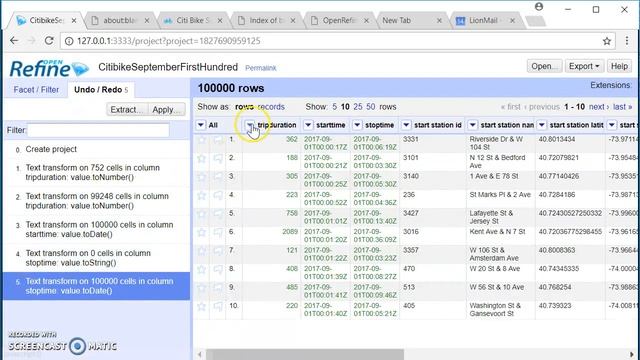The image size is (640, 360).
Task: Click the browser Back arrow
Action: click(x=14, y=41)
